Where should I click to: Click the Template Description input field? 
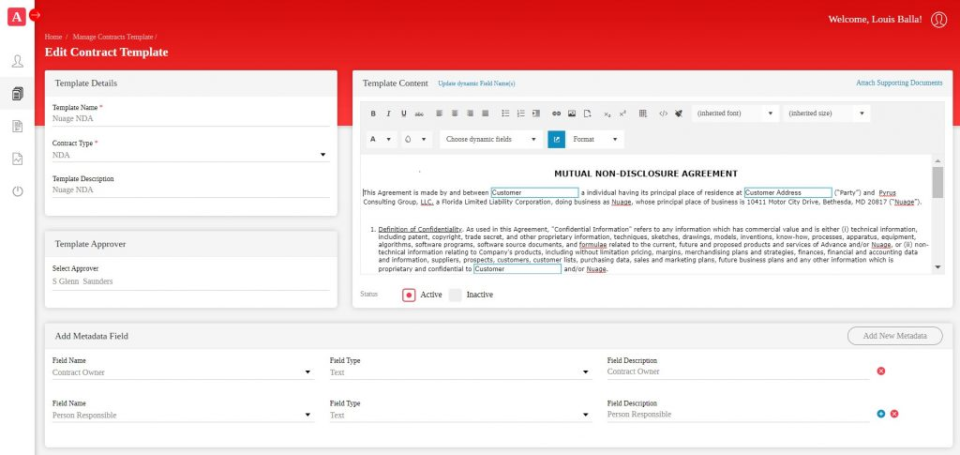tap(190, 190)
